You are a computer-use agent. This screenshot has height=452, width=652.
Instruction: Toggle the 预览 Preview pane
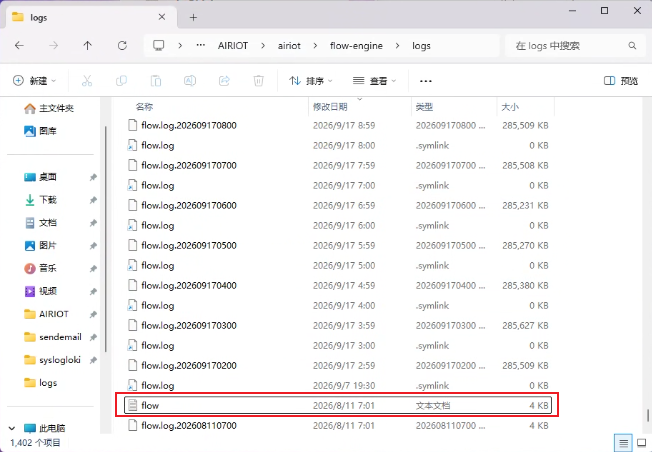(621, 81)
